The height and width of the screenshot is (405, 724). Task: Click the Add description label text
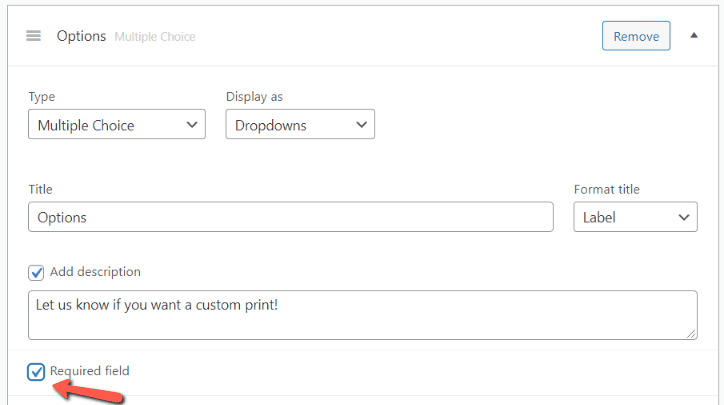(x=95, y=272)
